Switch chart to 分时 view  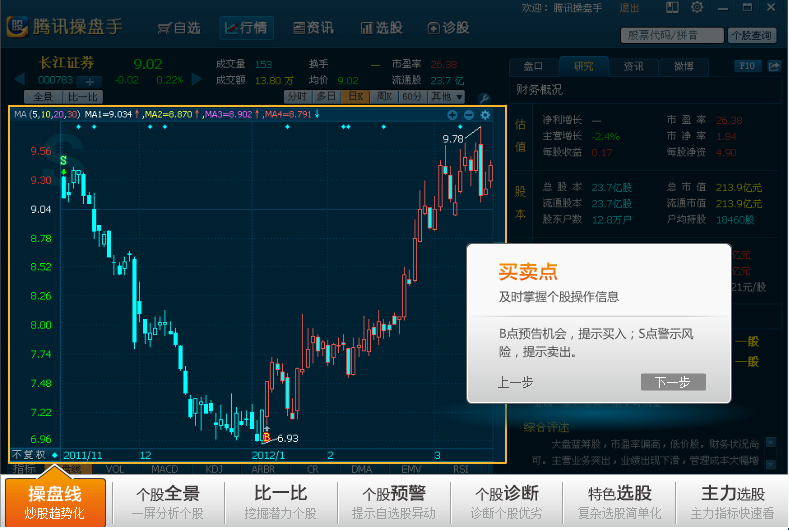click(297, 96)
